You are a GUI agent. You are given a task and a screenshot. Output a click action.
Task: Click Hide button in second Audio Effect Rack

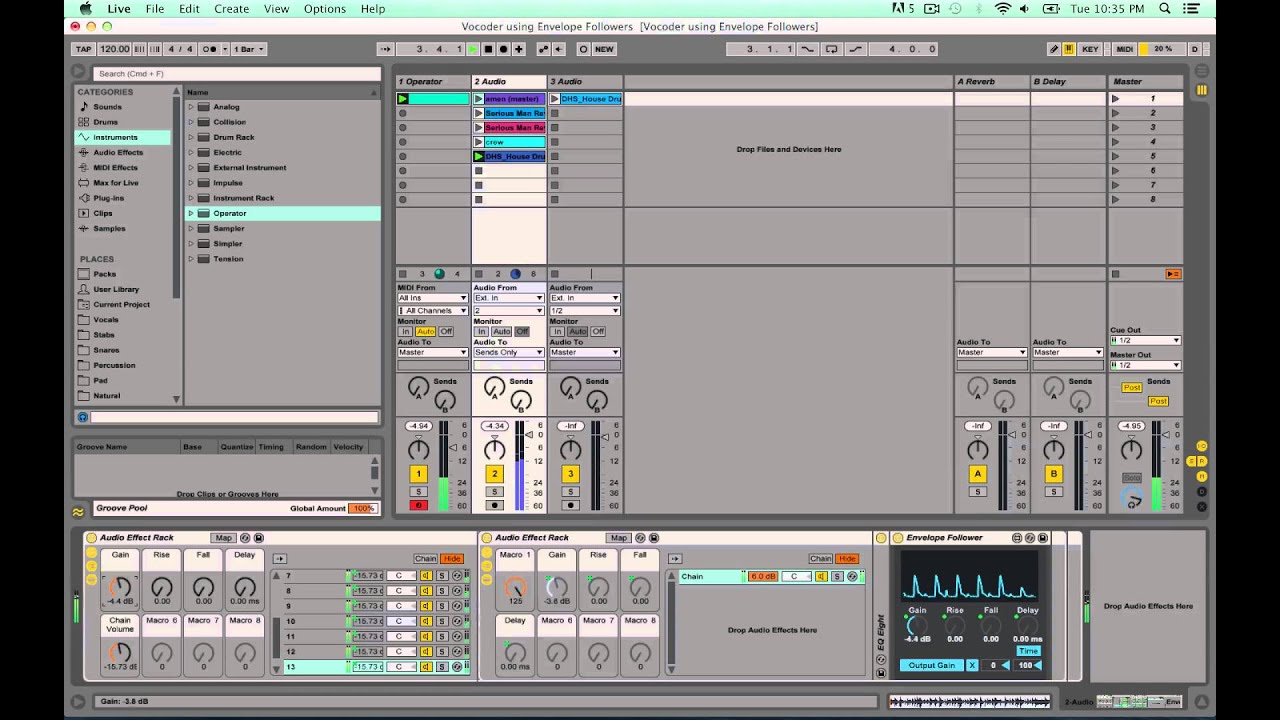[848, 559]
